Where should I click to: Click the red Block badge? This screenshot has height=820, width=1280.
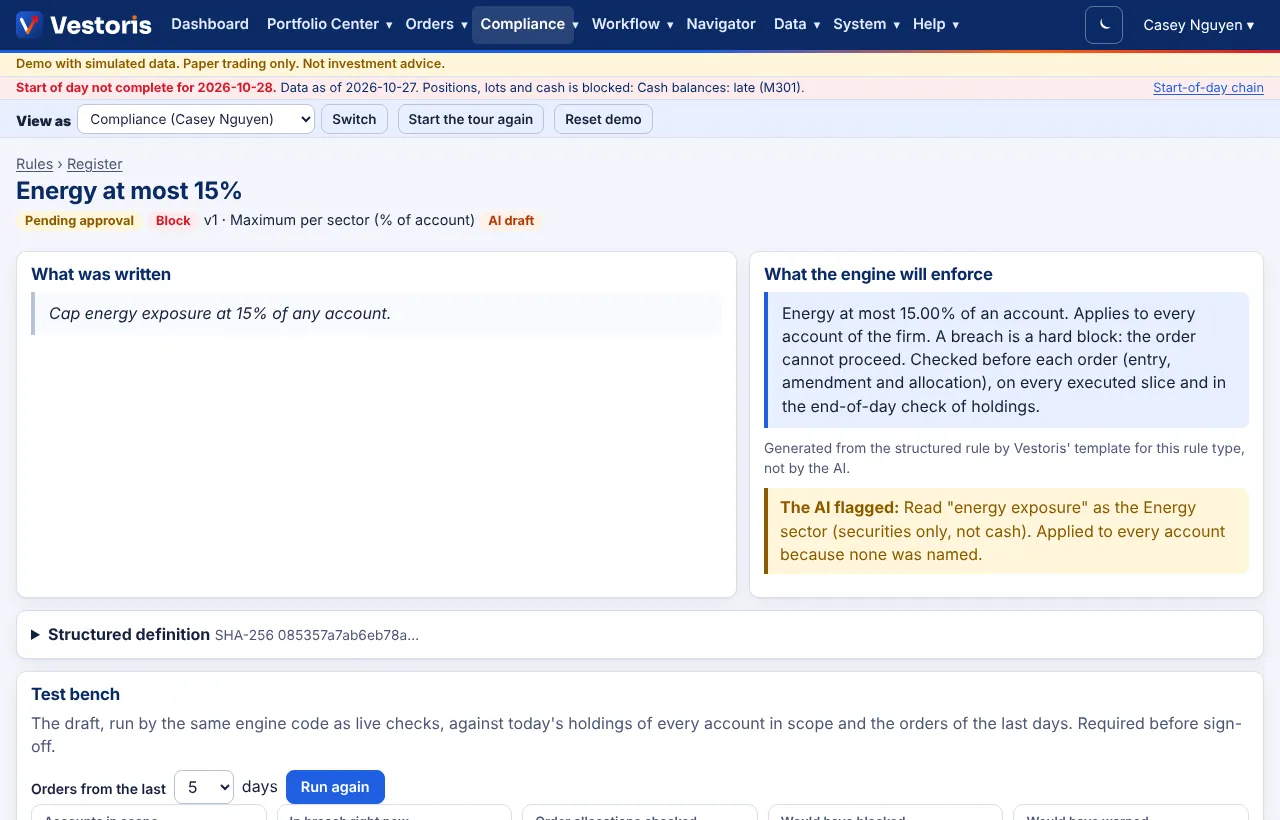(173, 221)
